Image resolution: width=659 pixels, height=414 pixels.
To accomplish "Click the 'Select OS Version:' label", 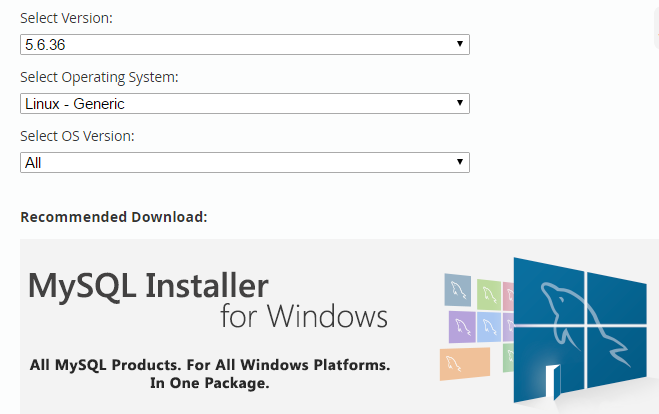I will pos(77,136).
